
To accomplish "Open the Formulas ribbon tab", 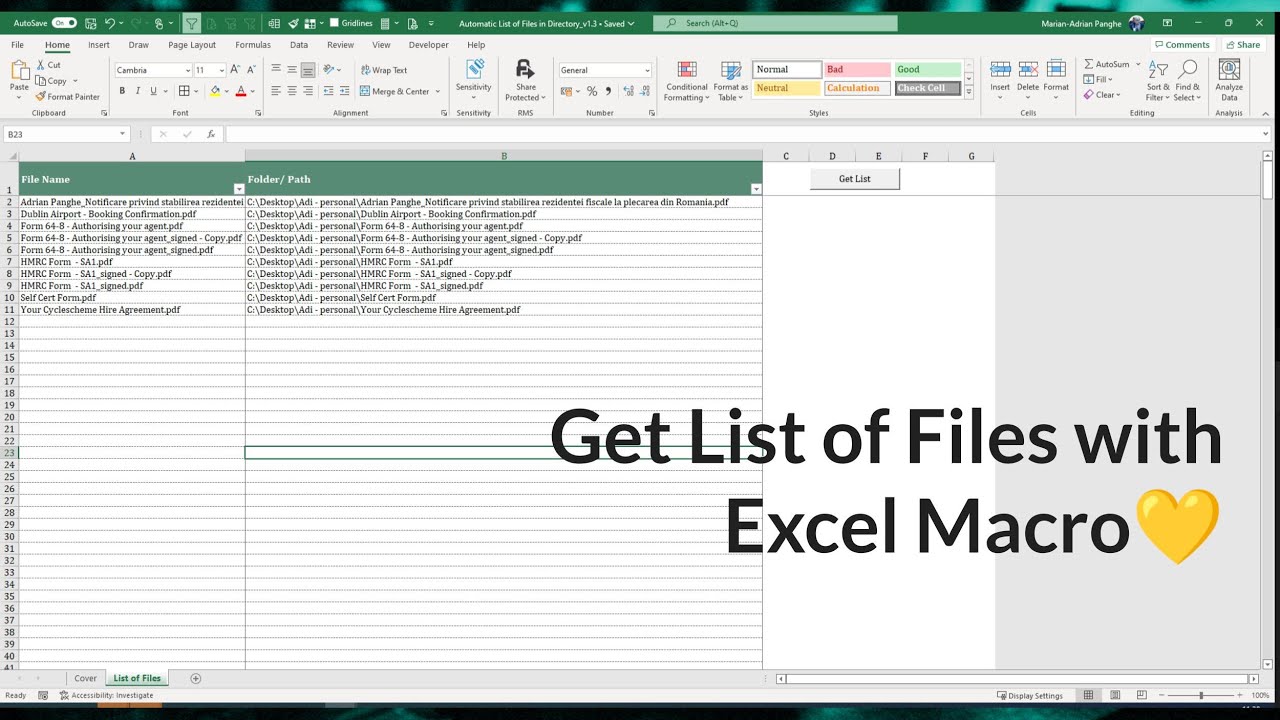I will (x=253, y=45).
